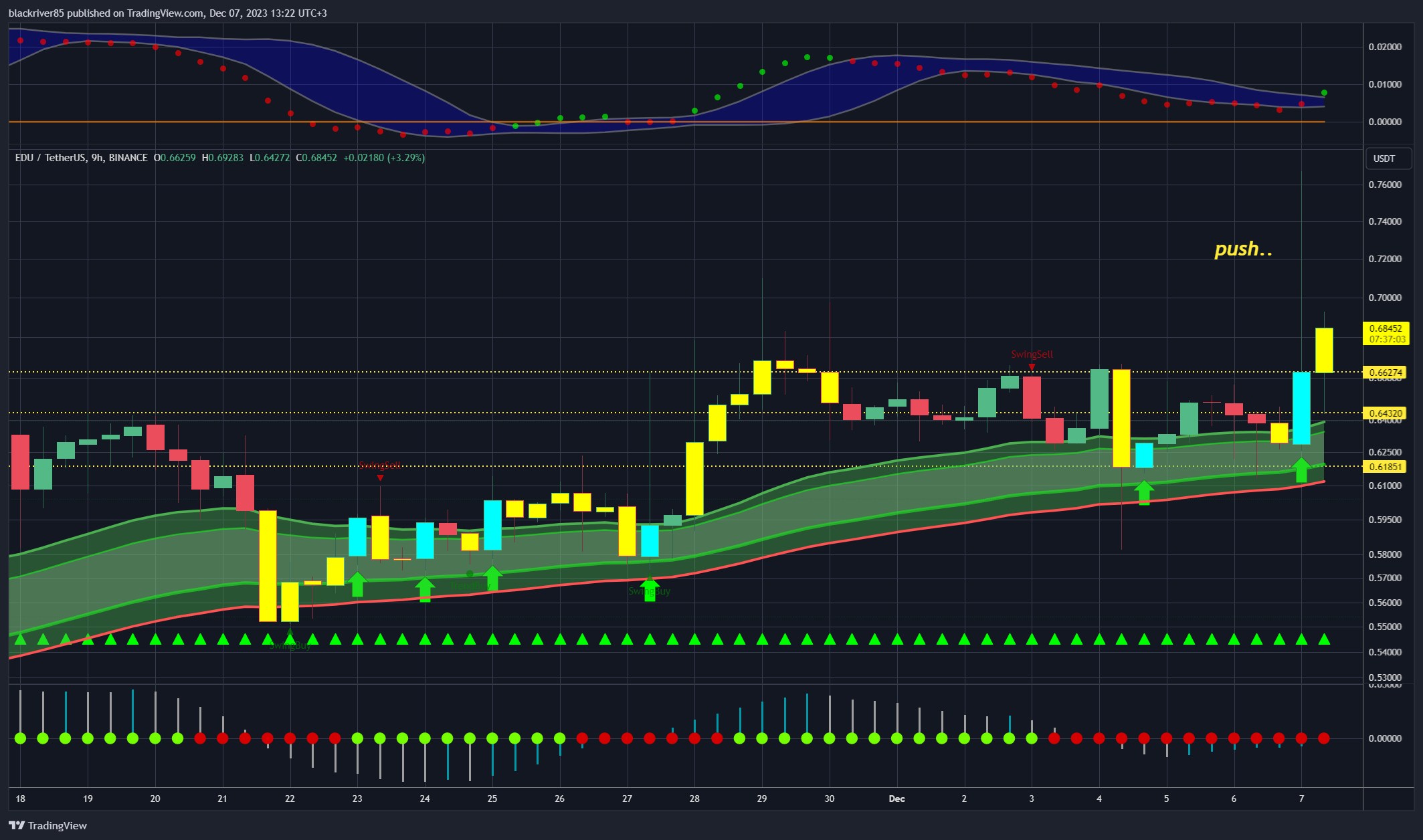
Task: Click the latest yellow candle on Dec 7
Action: (x=1324, y=350)
